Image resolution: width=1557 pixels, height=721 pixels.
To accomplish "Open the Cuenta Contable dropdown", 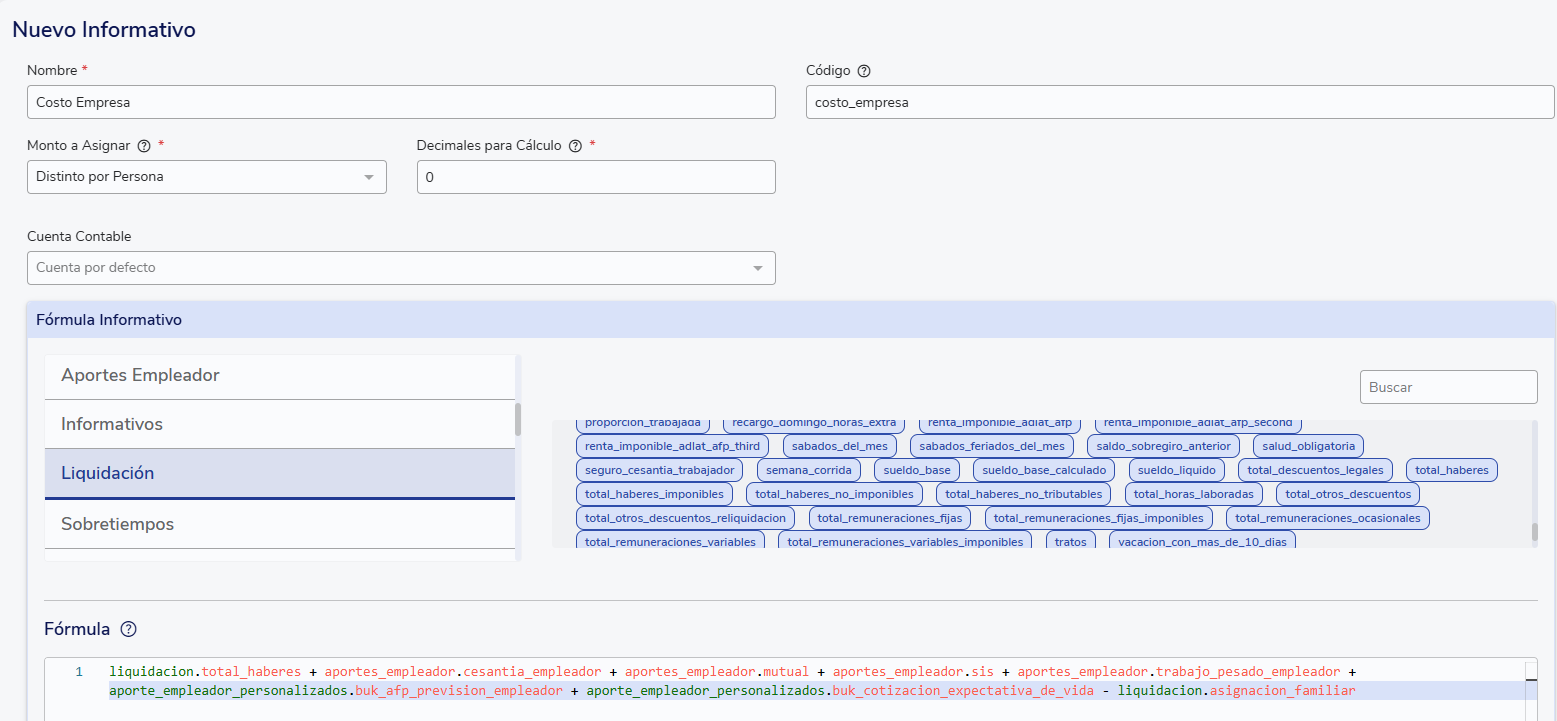I will click(x=401, y=268).
